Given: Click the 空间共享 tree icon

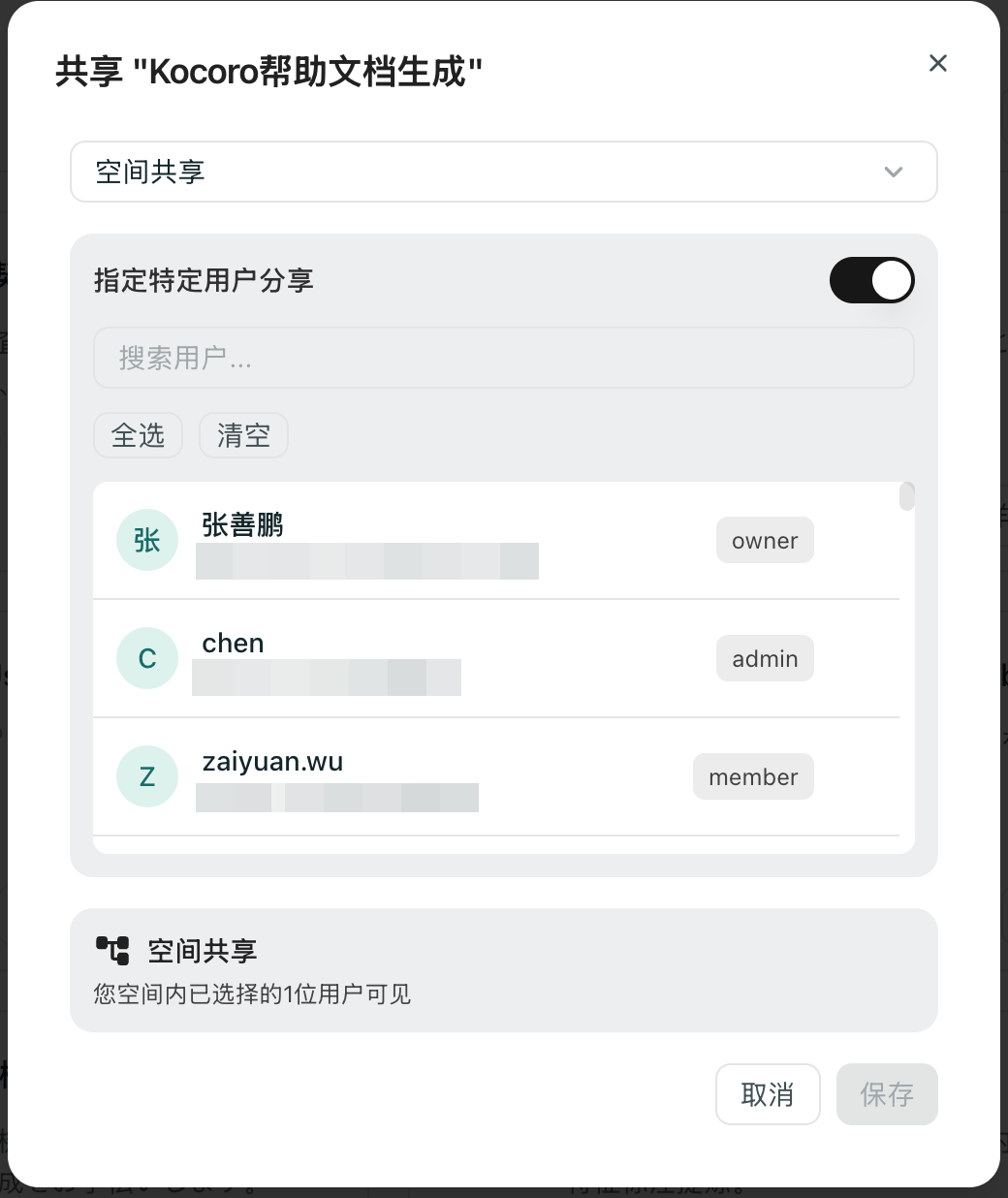Looking at the screenshot, I should point(112,950).
